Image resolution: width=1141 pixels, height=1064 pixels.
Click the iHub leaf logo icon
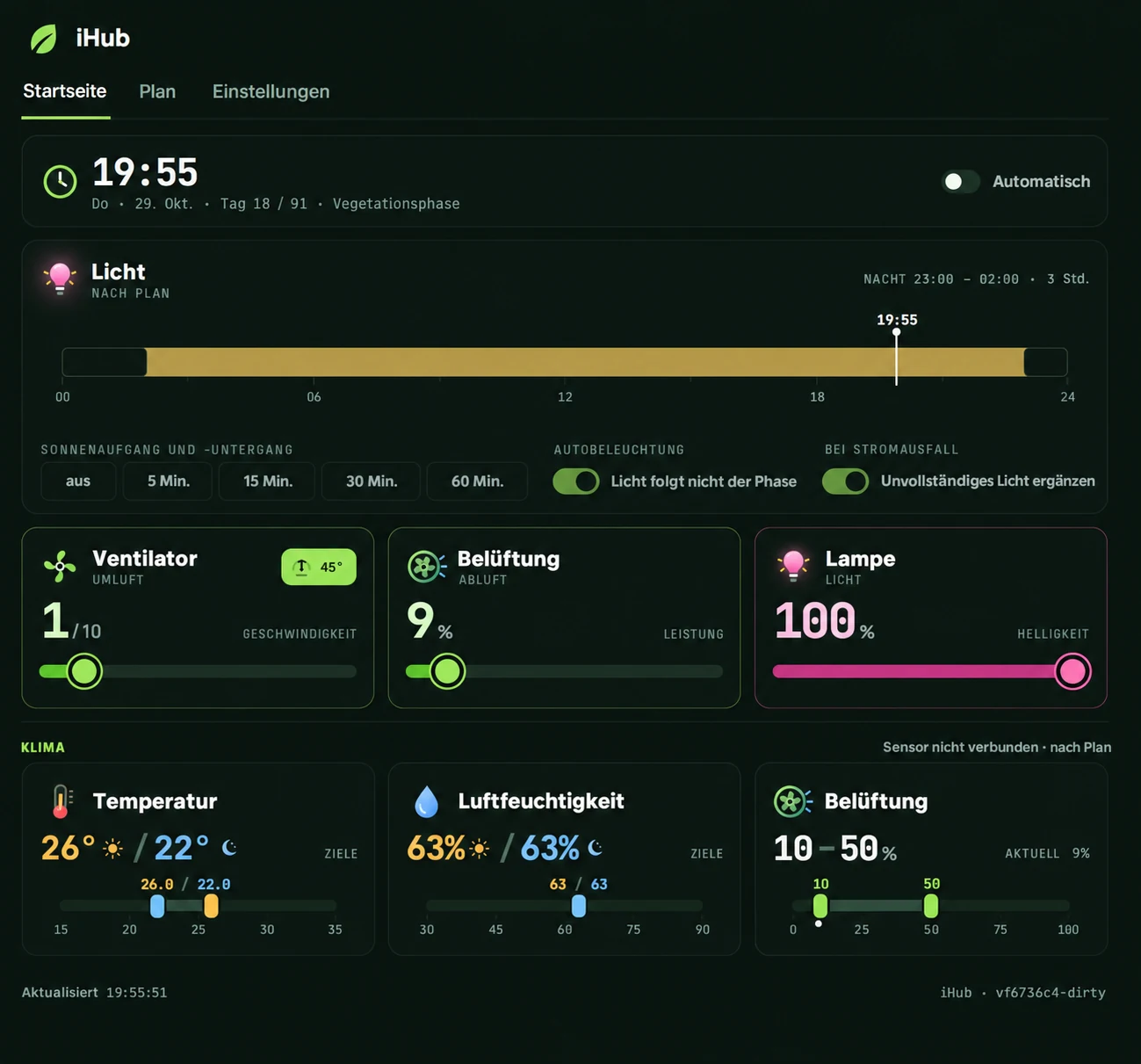tap(43, 39)
